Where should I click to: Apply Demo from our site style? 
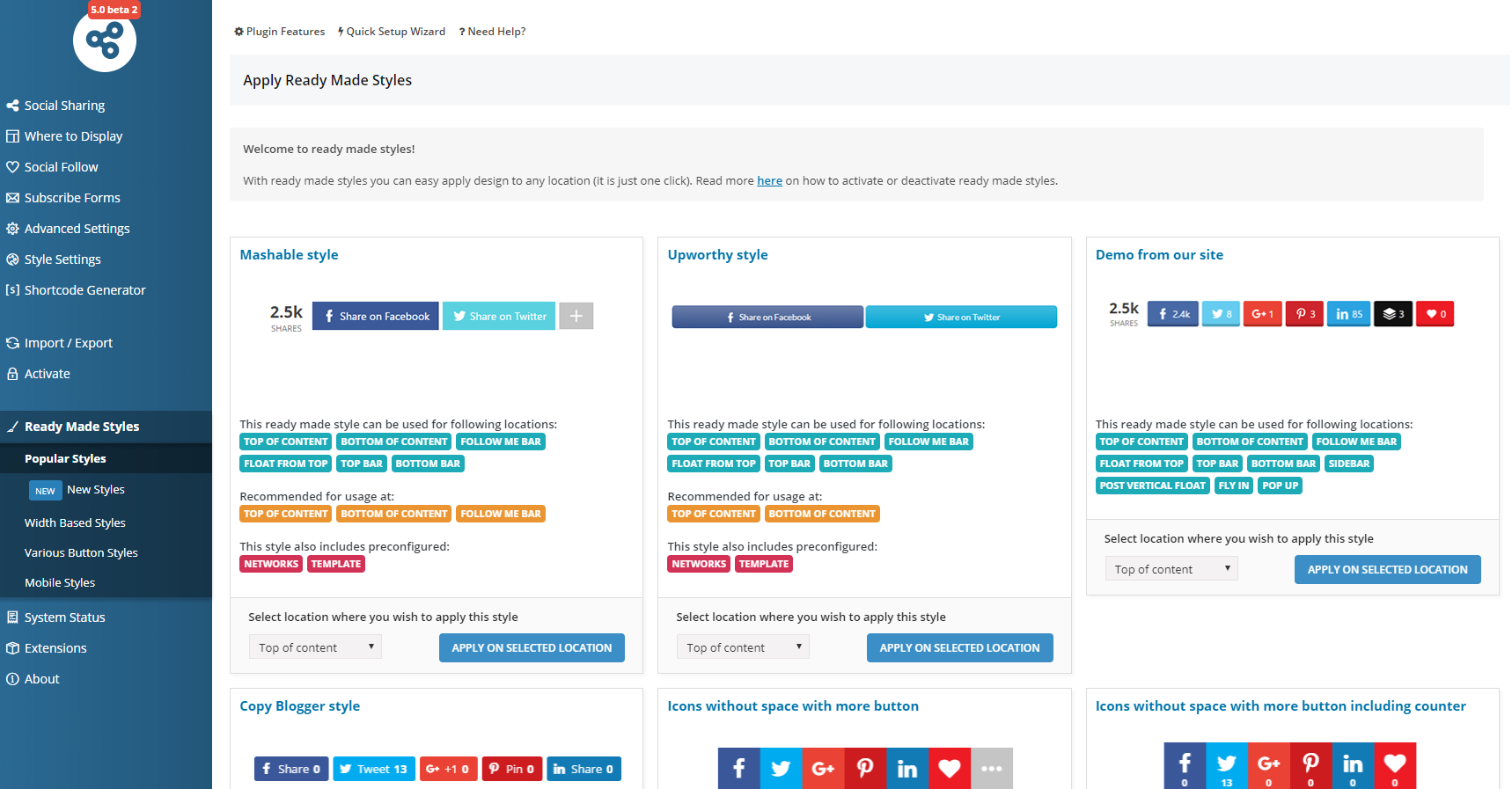click(x=1387, y=569)
